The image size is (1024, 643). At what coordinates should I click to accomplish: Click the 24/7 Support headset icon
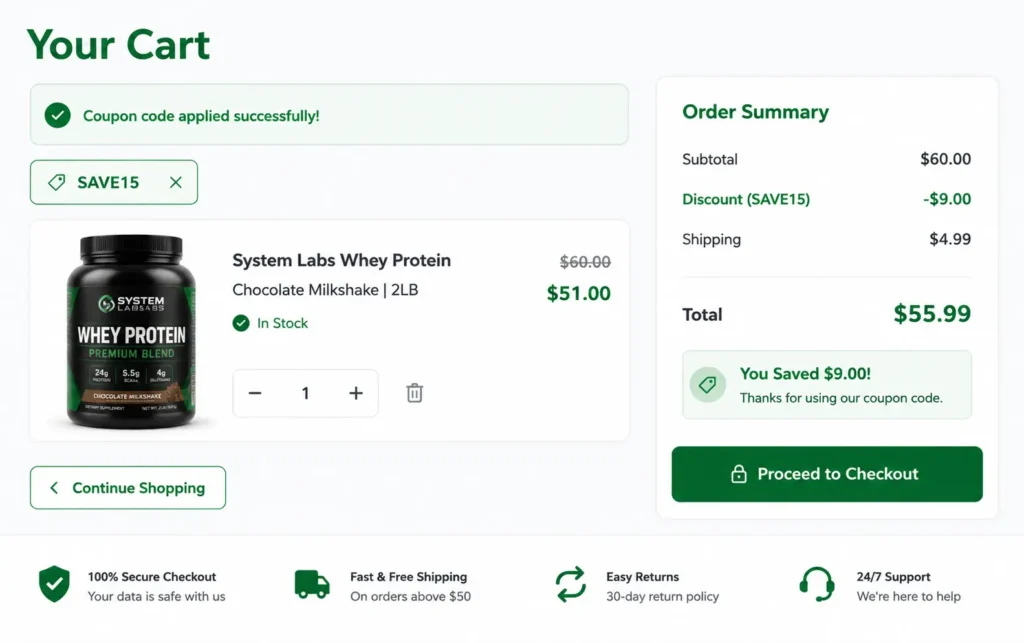(x=817, y=584)
